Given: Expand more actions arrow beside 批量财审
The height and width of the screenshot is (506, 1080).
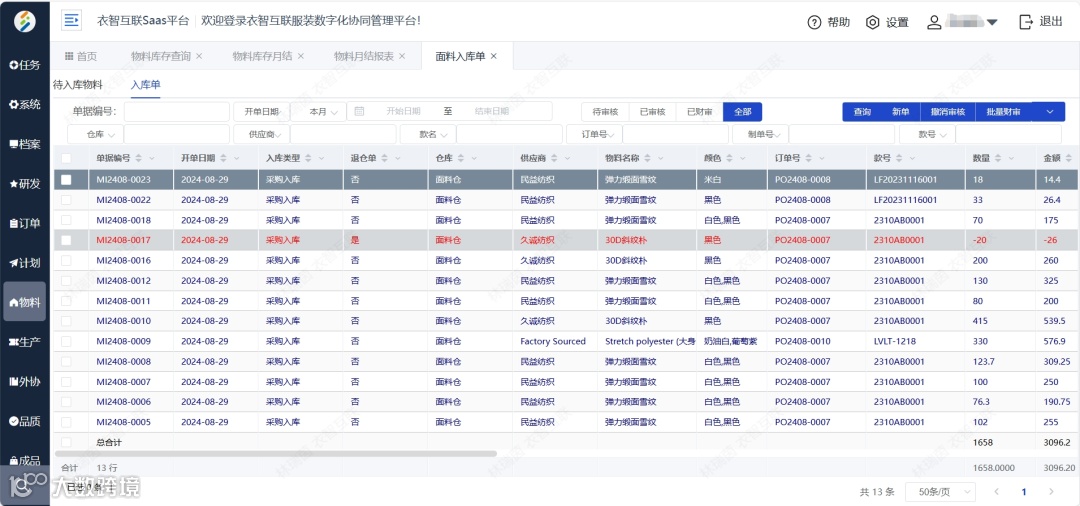Looking at the screenshot, I should tap(1049, 112).
